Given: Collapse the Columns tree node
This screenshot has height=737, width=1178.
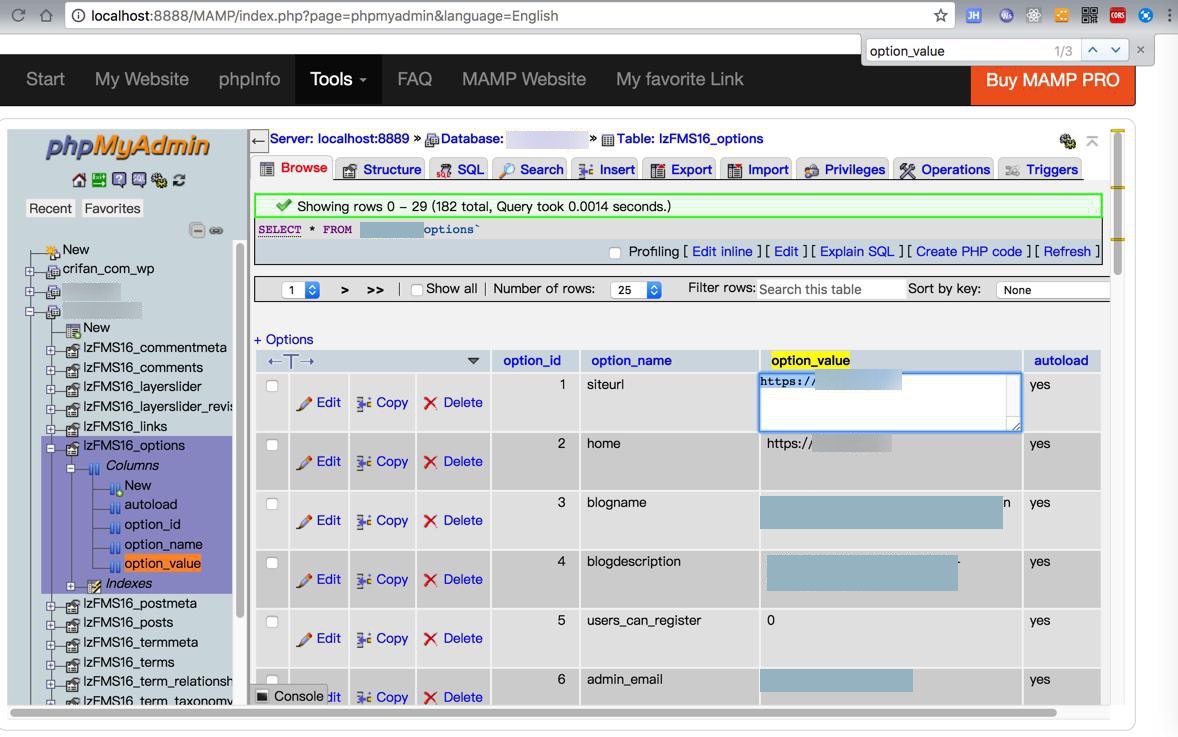Looking at the screenshot, I should (71, 468).
